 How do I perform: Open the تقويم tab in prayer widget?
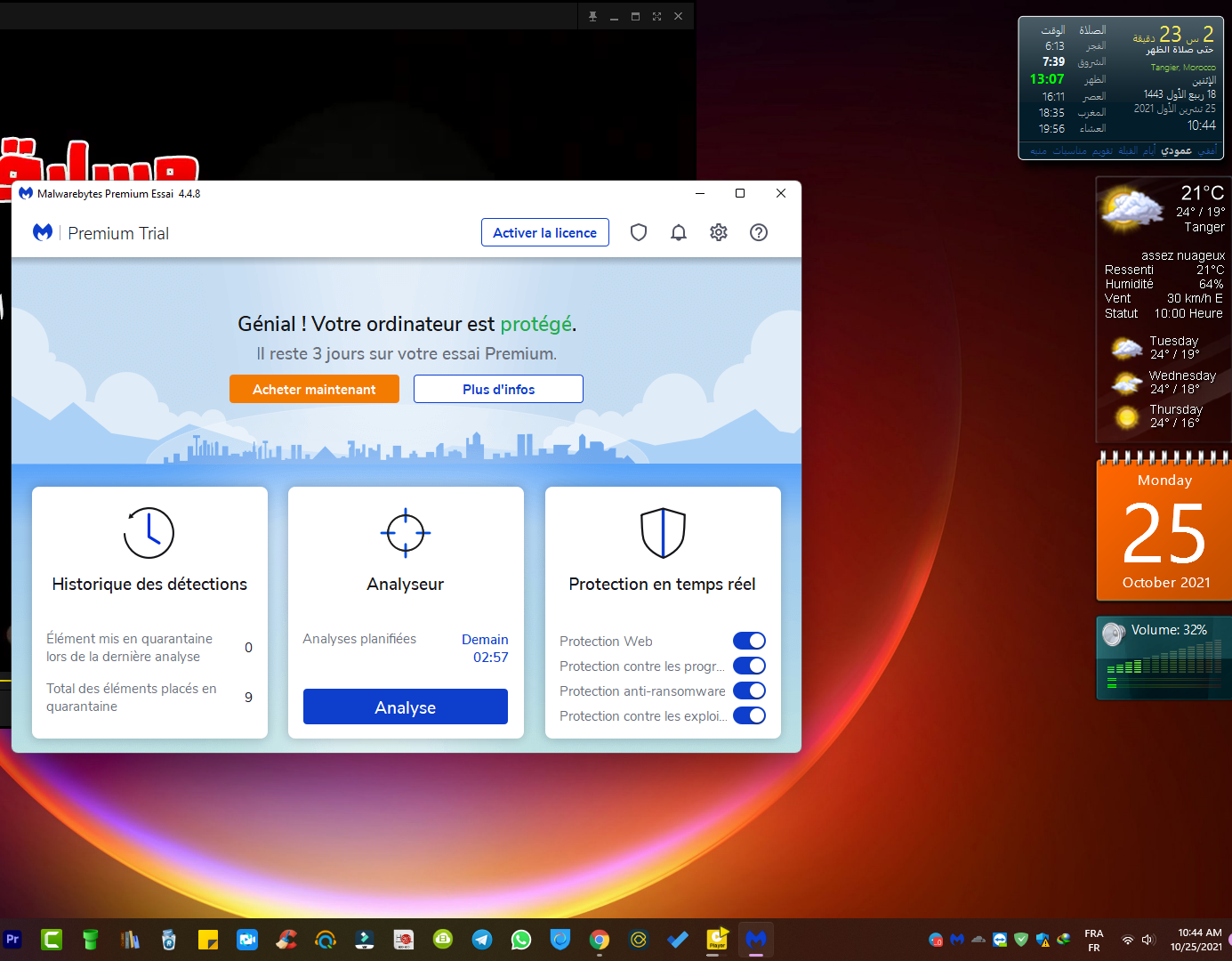[x=1103, y=150]
